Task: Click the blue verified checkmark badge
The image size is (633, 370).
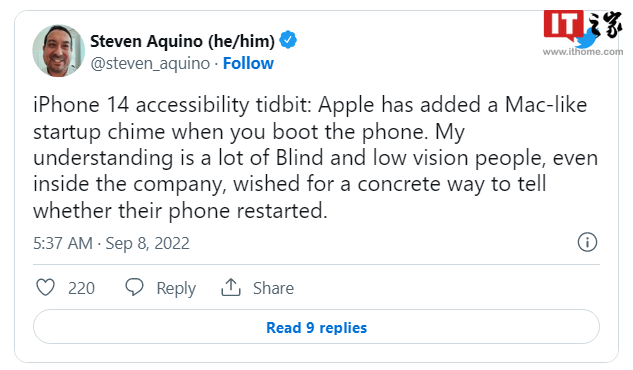Action: 288,40
